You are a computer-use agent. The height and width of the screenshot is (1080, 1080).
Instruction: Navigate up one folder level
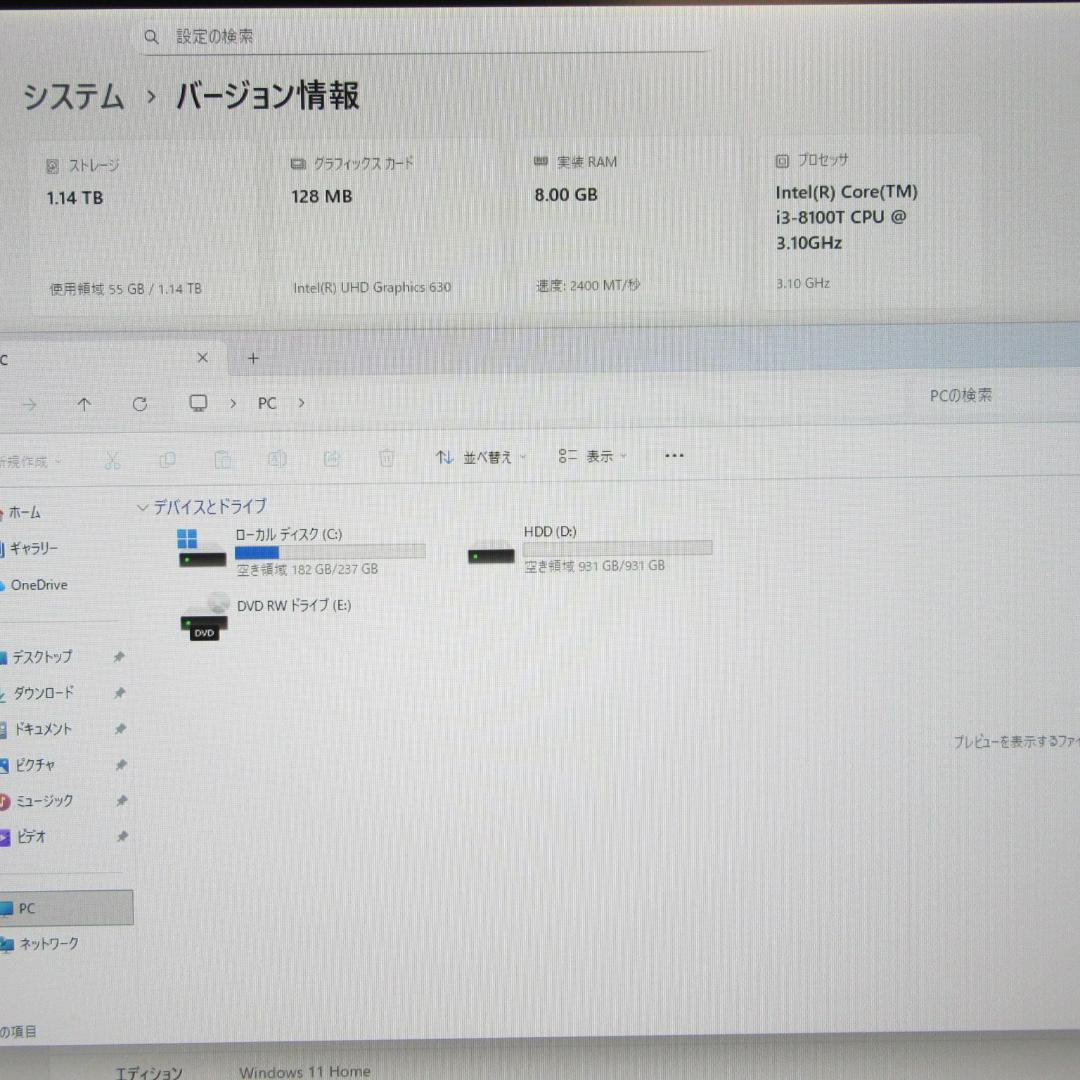(85, 403)
